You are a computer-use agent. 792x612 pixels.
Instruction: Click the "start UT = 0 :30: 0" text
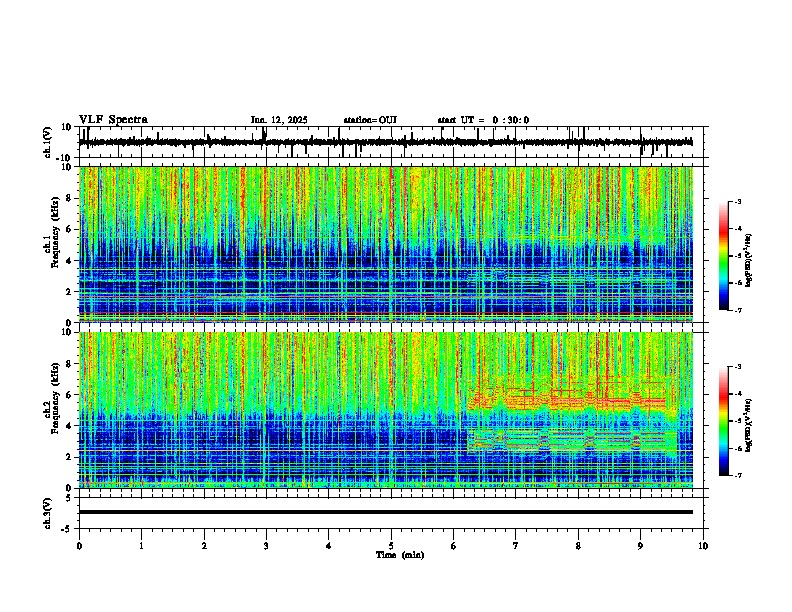[483, 120]
